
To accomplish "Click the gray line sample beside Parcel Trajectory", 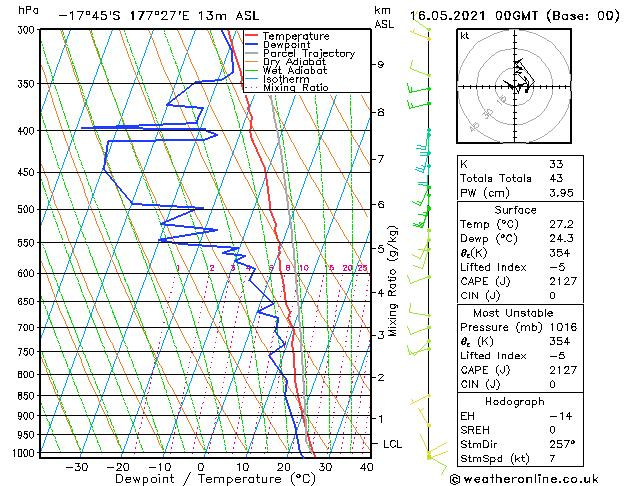I will [252, 53].
